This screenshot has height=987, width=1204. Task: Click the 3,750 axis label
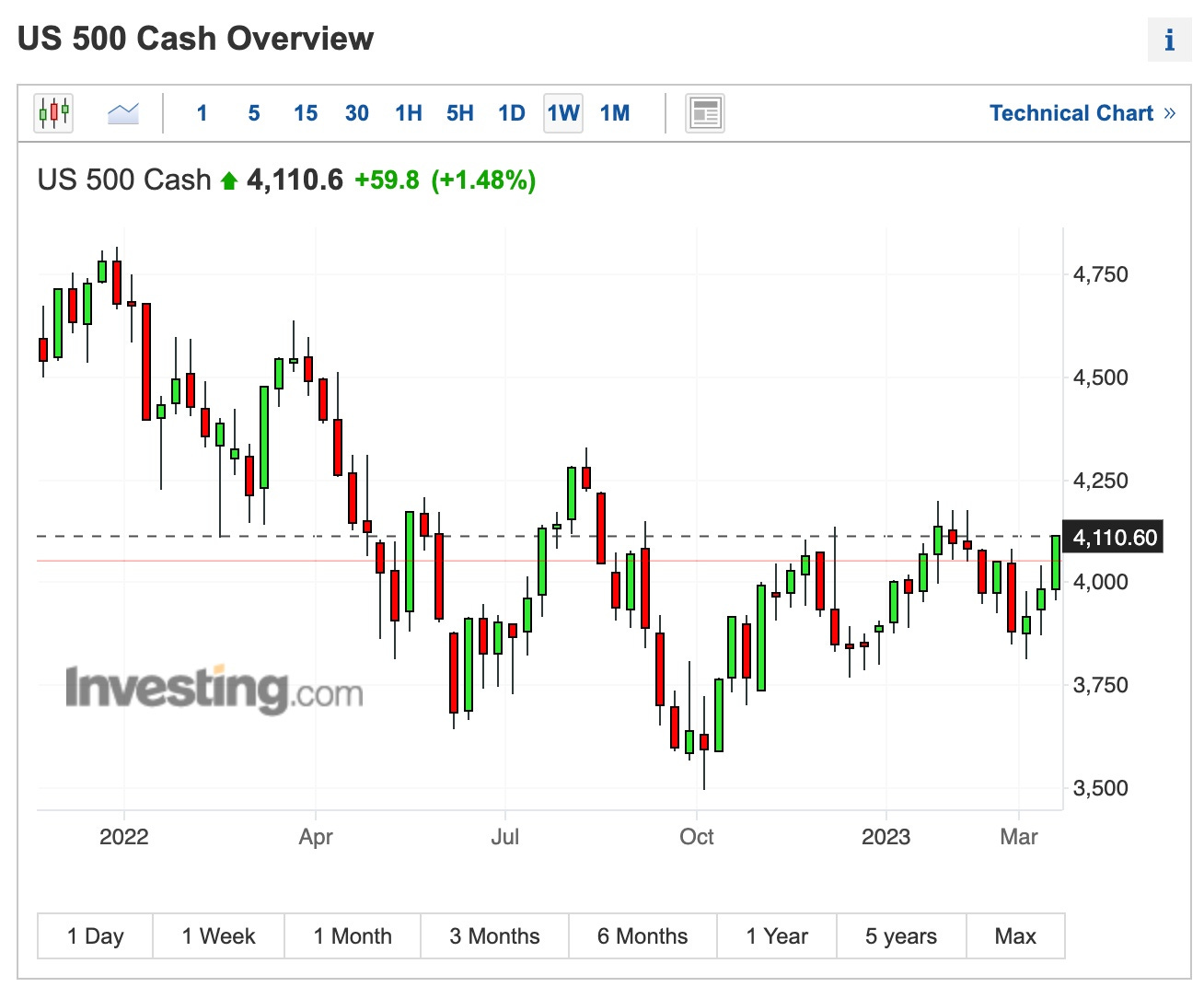tap(1100, 685)
